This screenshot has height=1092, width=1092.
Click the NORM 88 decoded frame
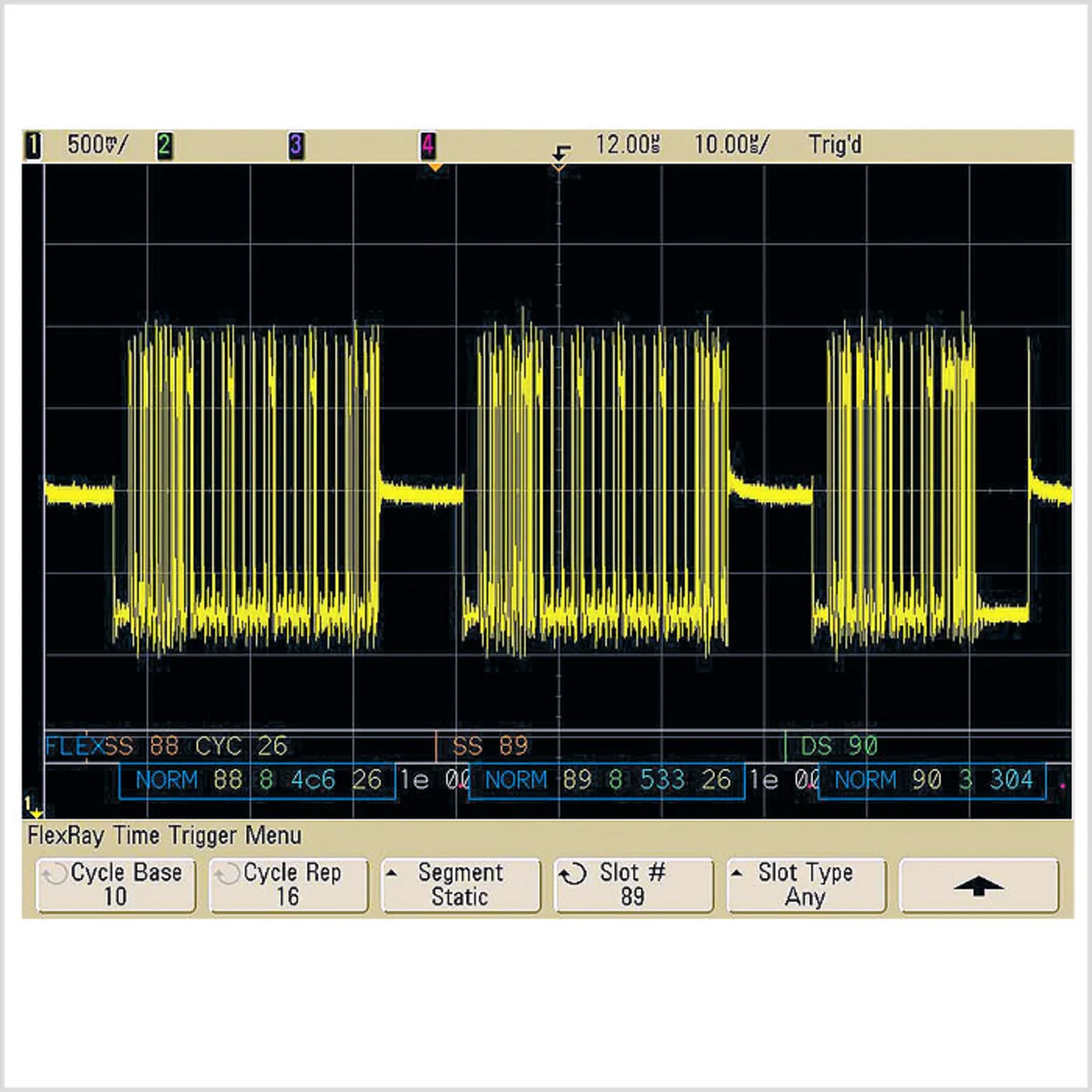pos(257,781)
